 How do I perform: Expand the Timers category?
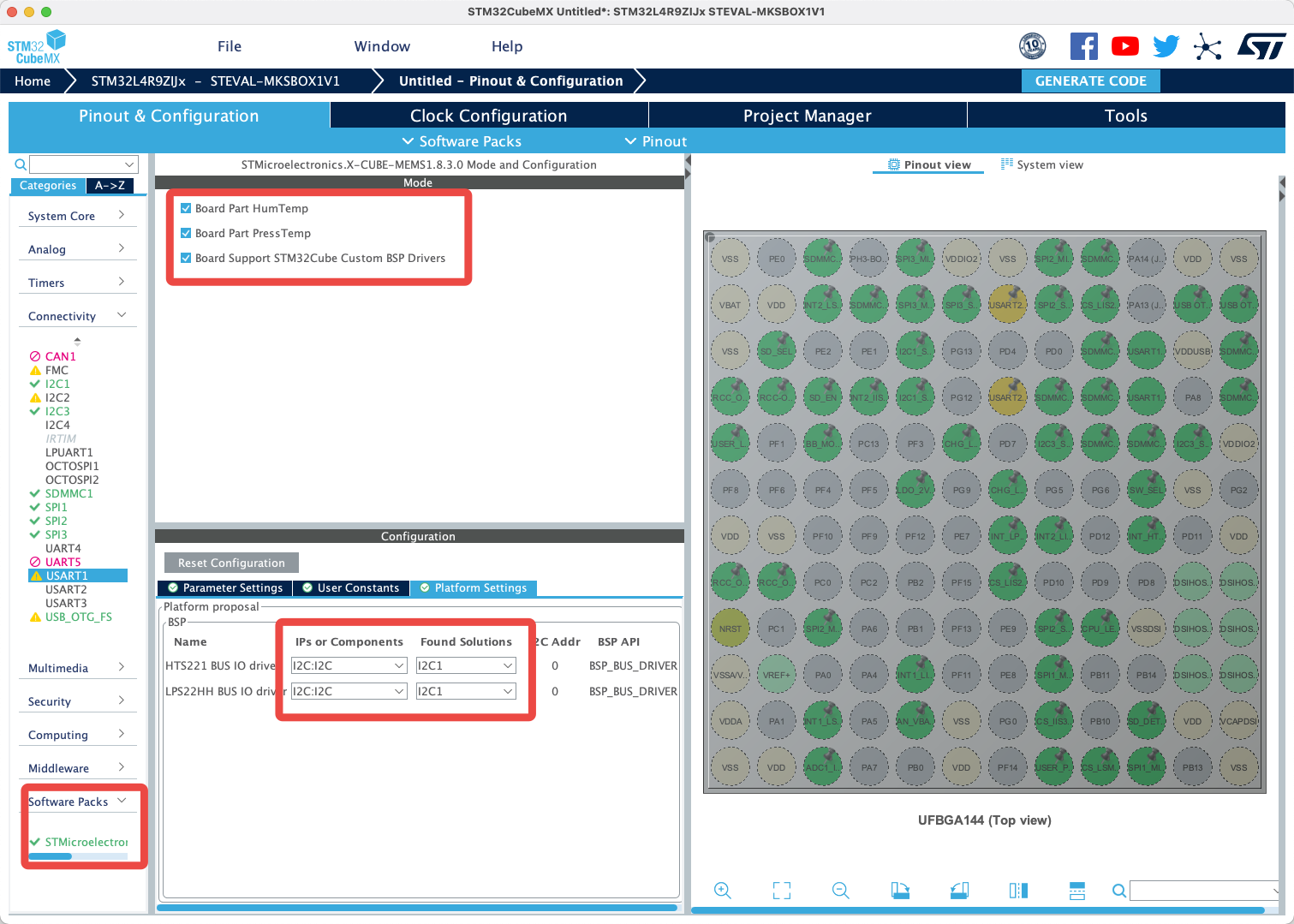77,283
